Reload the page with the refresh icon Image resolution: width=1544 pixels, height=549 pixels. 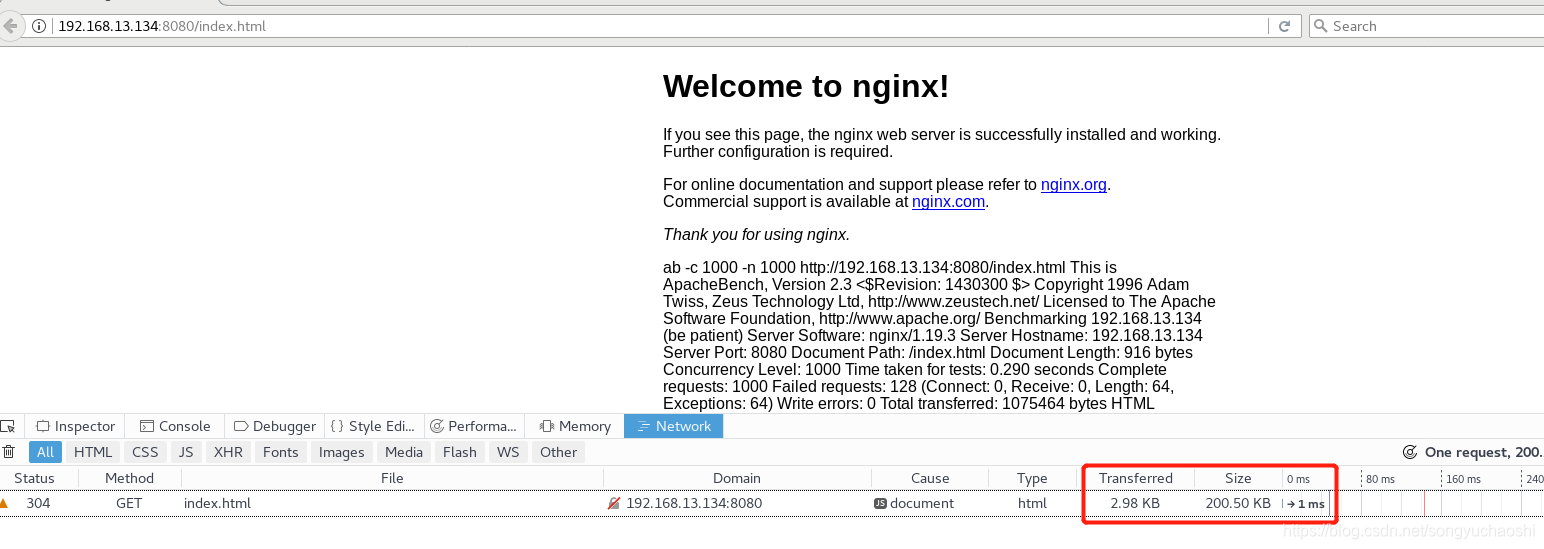[x=1284, y=26]
